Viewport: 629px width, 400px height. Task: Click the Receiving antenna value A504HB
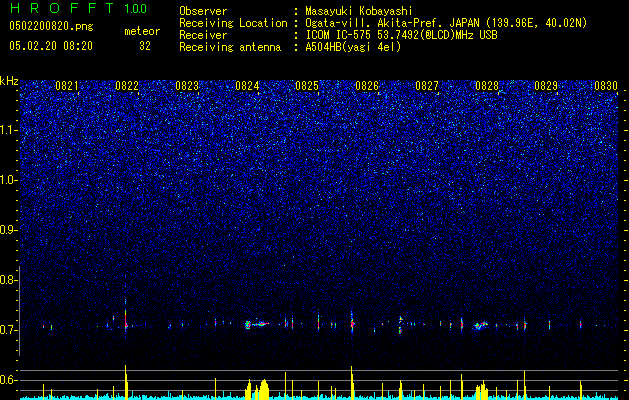[x=323, y=47]
